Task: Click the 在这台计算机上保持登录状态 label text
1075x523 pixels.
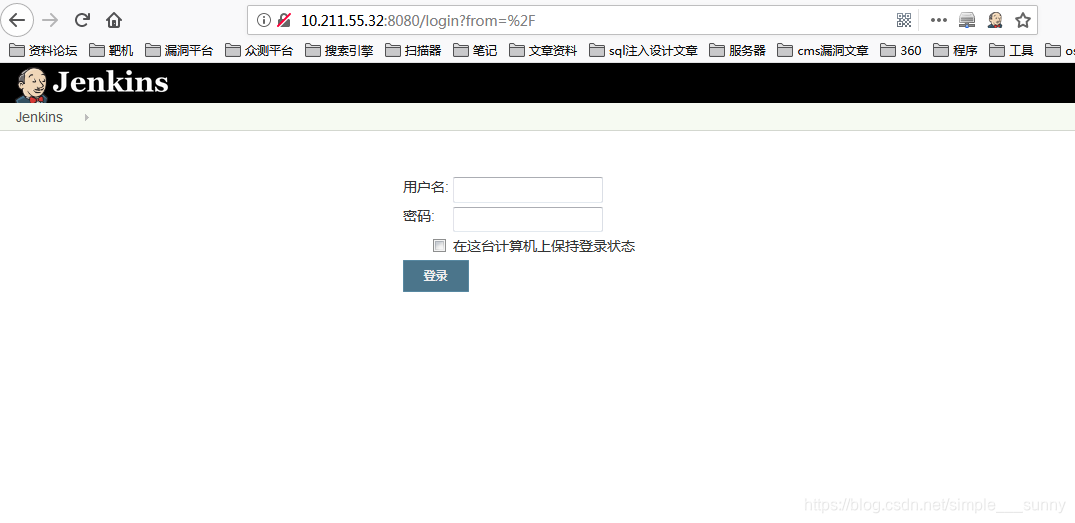Action: [544, 246]
